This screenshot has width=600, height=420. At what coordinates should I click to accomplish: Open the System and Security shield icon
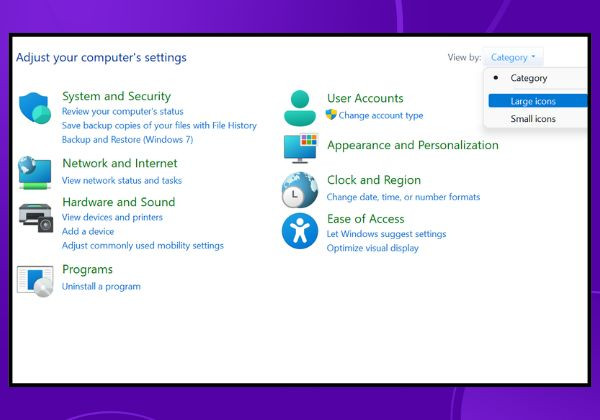35,108
